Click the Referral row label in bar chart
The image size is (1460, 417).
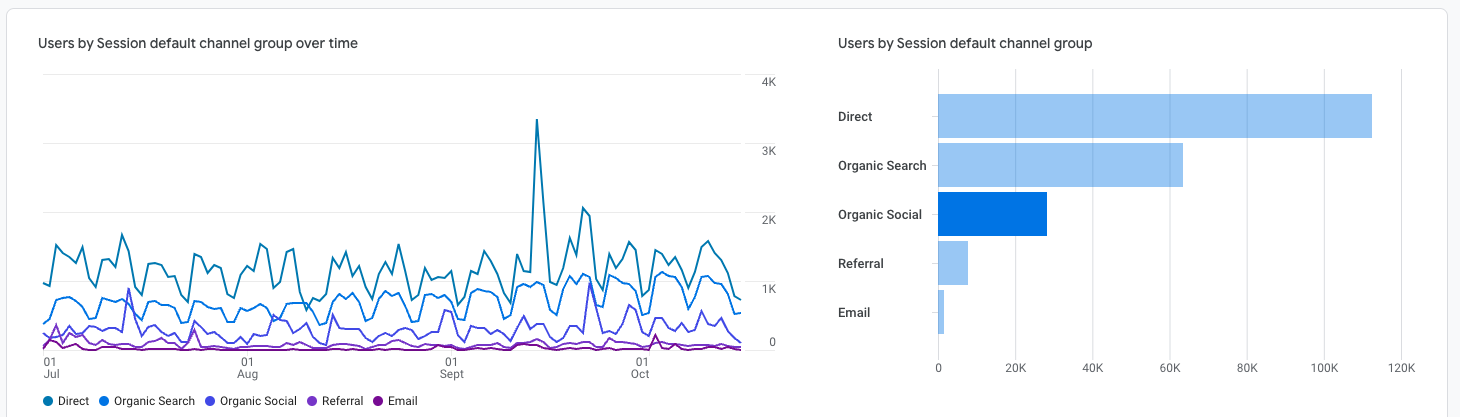point(861,264)
